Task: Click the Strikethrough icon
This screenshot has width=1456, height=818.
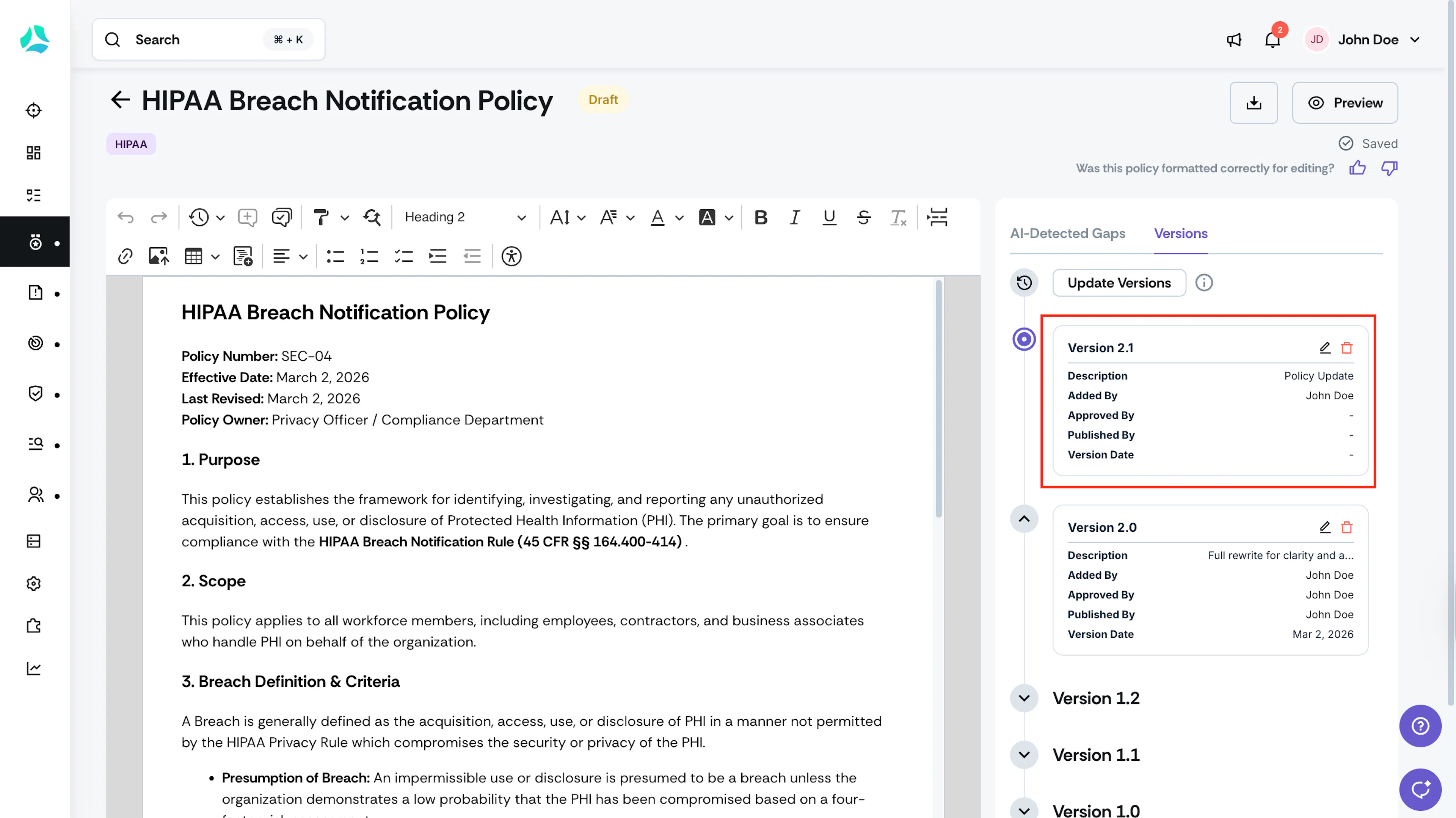Action: (864, 217)
